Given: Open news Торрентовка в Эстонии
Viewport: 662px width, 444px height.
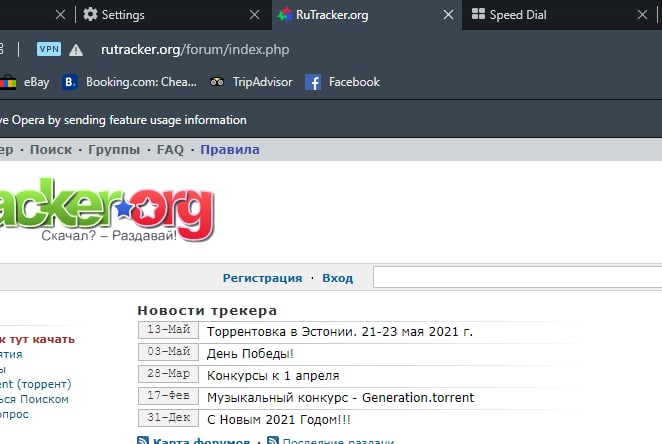Looking at the screenshot, I should coord(340,332).
